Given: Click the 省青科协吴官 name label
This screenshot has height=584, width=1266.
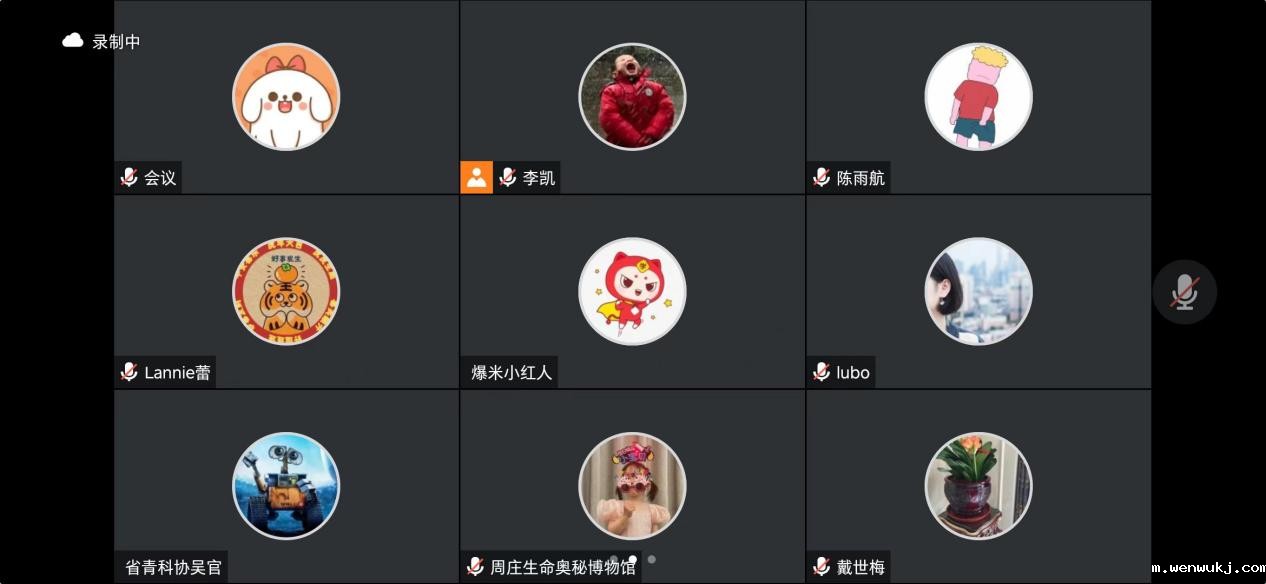Looking at the screenshot, I should click(173, 567).
